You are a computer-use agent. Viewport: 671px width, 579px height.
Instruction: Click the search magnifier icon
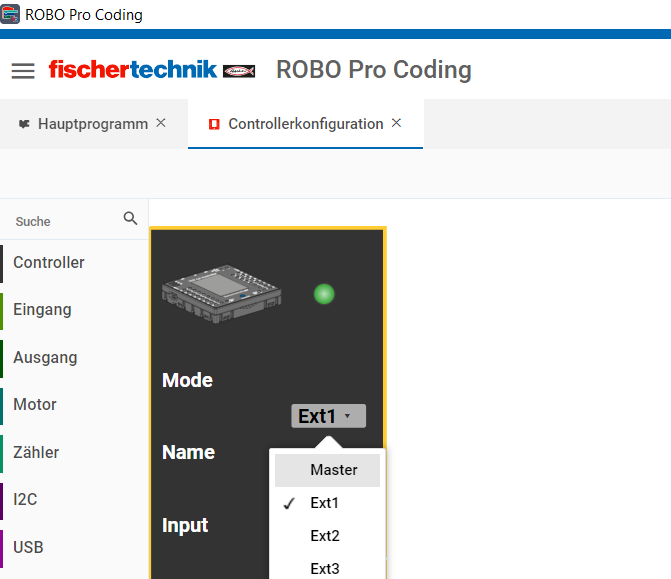130,219
